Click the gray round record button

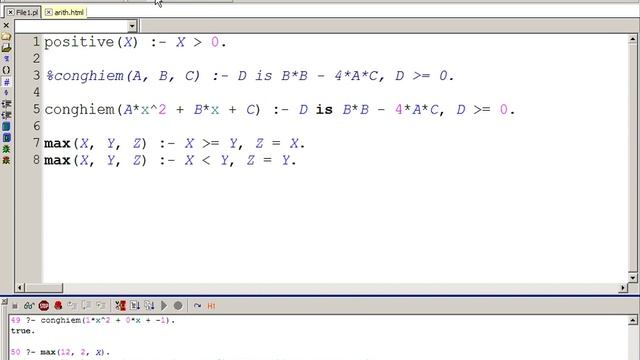click(x=178, y=305)
